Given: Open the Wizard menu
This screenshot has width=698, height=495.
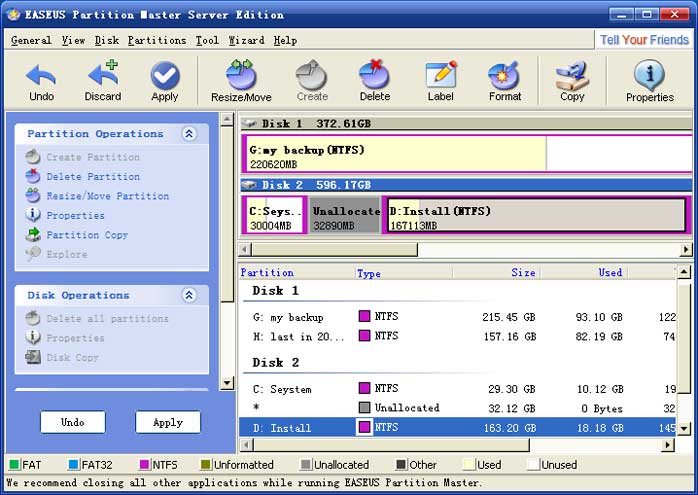Looking at the screenshot, I should point(246,41).
